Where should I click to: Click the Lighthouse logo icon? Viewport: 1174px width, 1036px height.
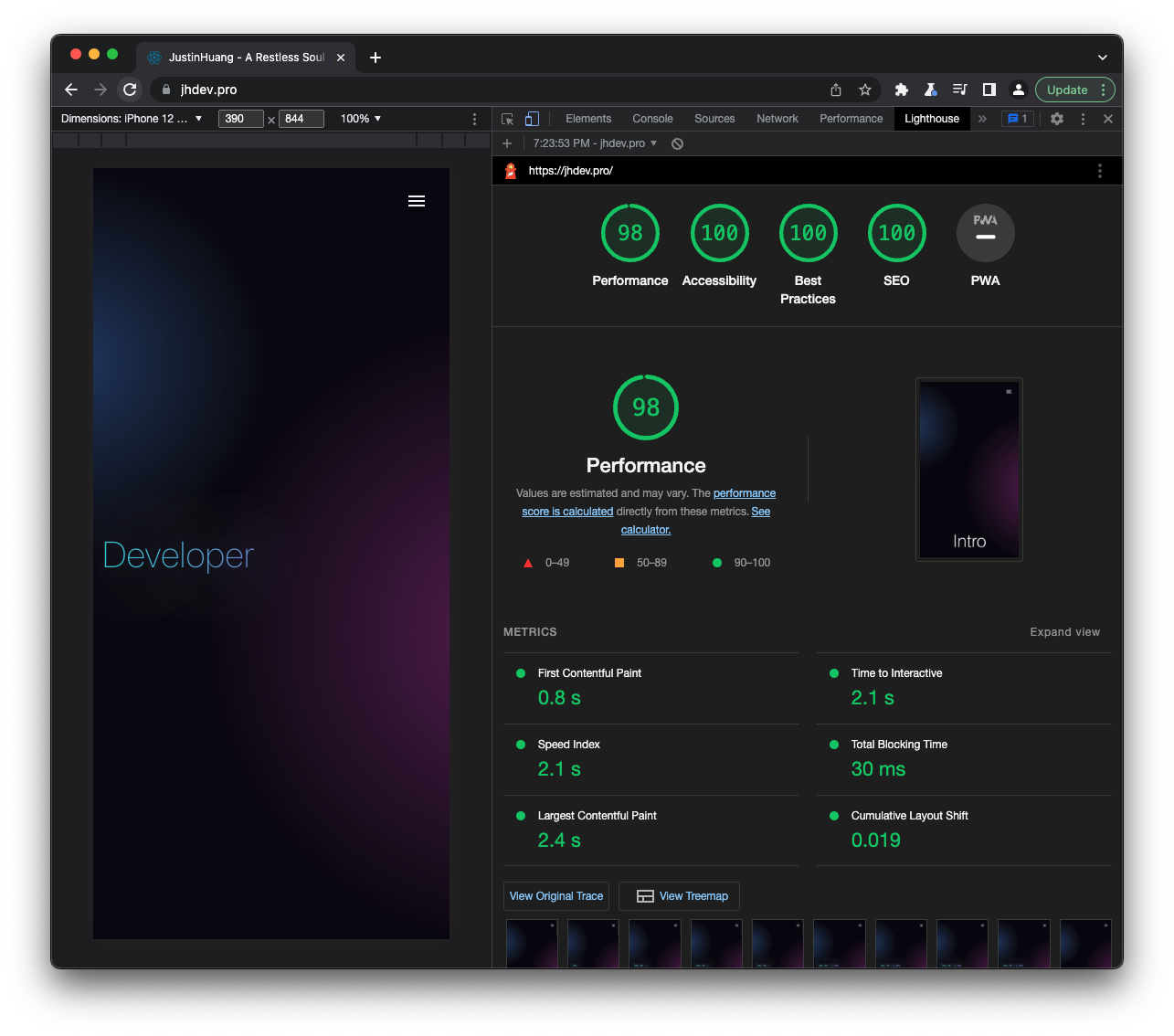(x=511, y=171)
